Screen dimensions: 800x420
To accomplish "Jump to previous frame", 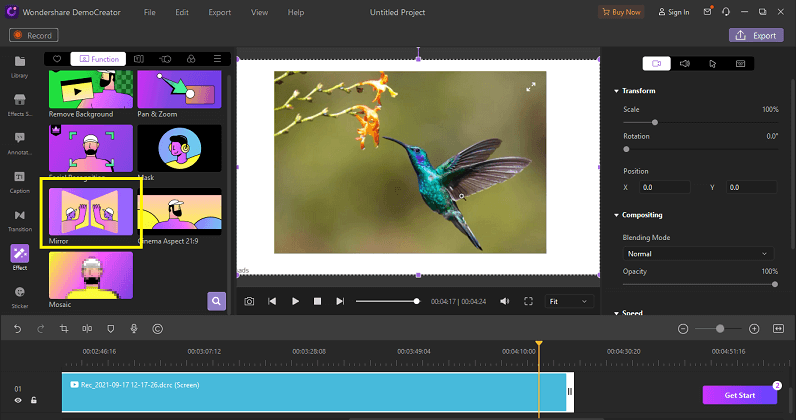I will pyautogui.click(x=272, y=302).
